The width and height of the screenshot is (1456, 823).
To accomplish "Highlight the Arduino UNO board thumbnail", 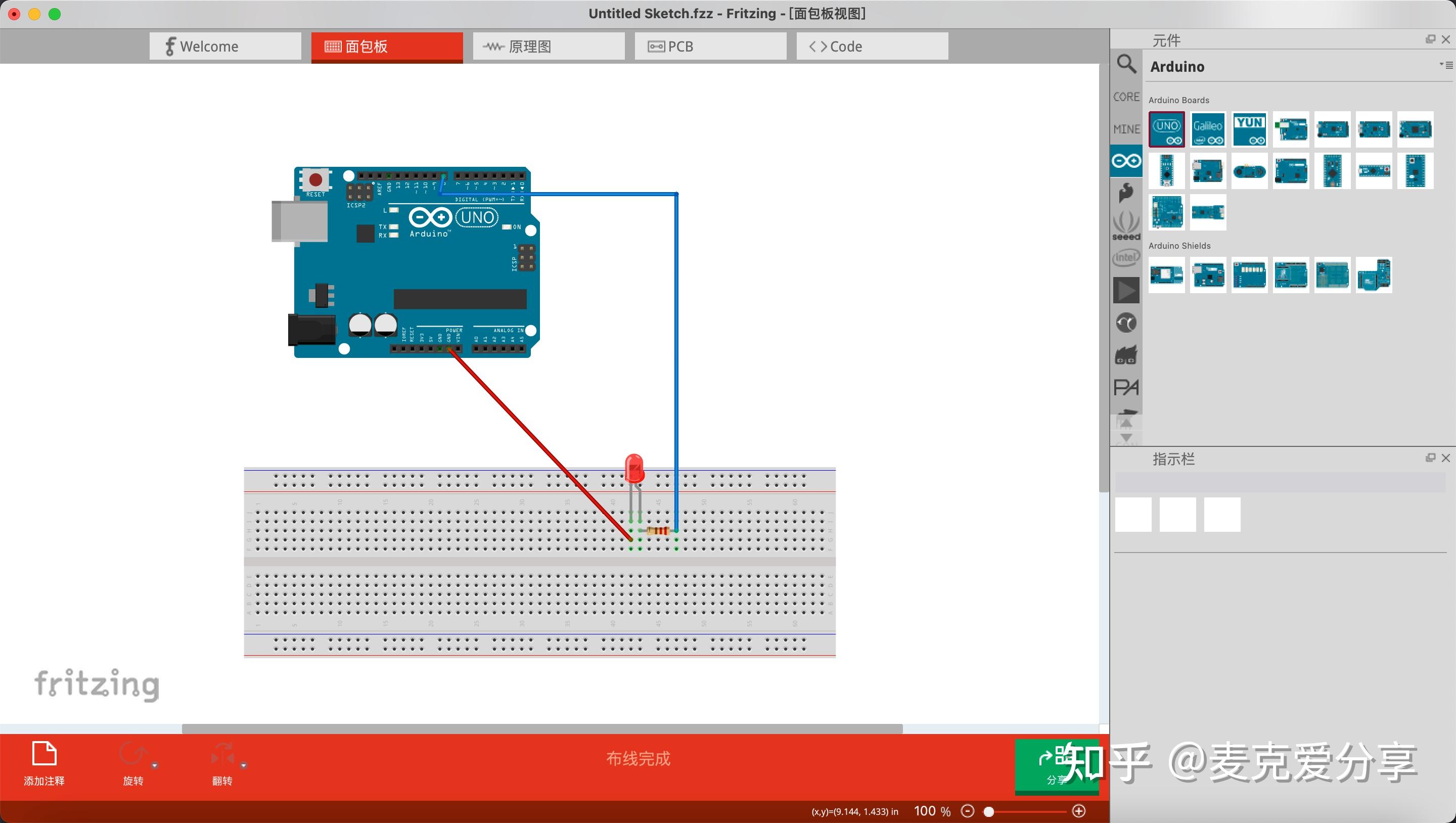I will (x=1167, y=129).
